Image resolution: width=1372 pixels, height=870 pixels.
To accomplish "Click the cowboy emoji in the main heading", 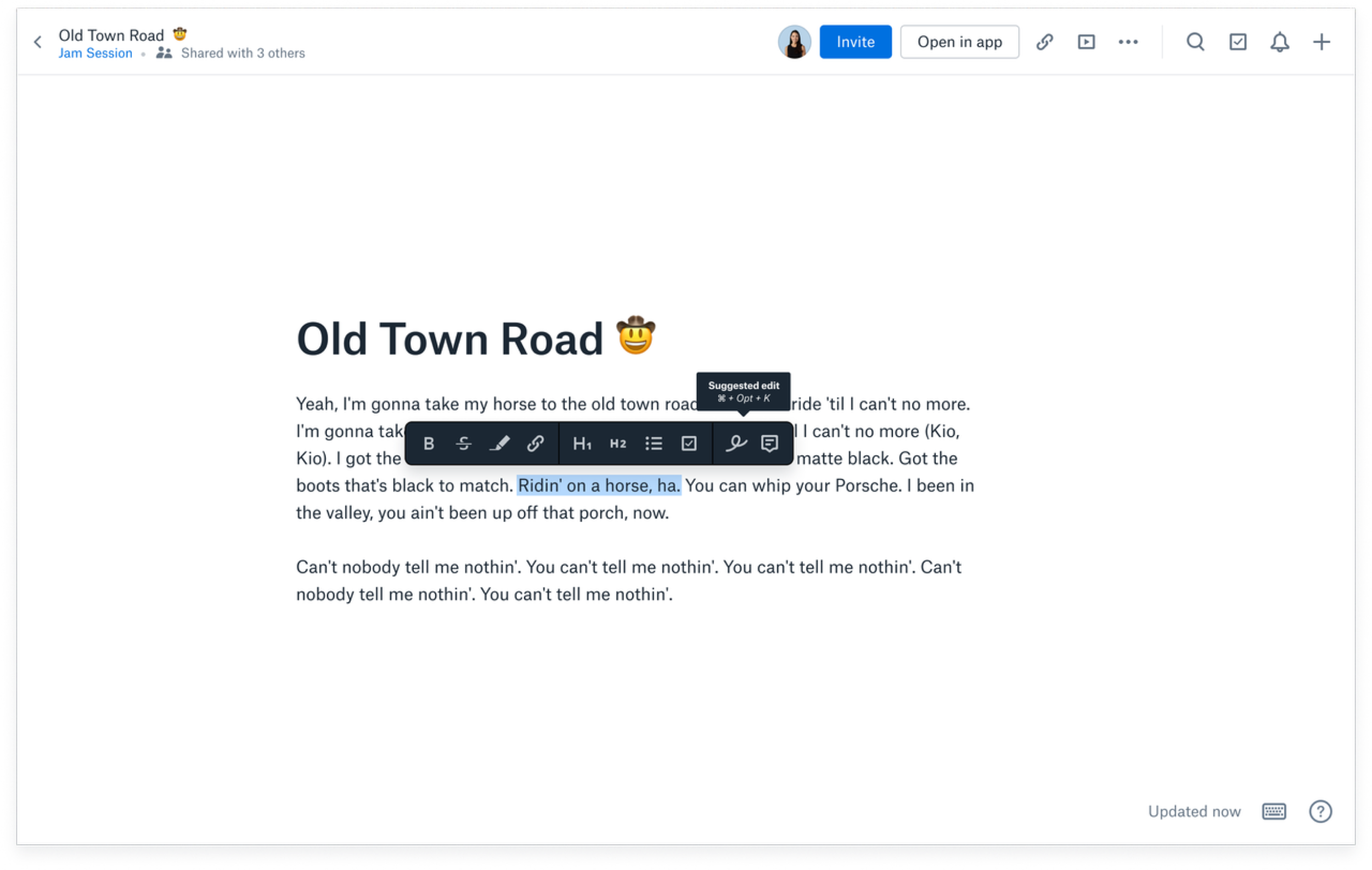I will 636,335.
